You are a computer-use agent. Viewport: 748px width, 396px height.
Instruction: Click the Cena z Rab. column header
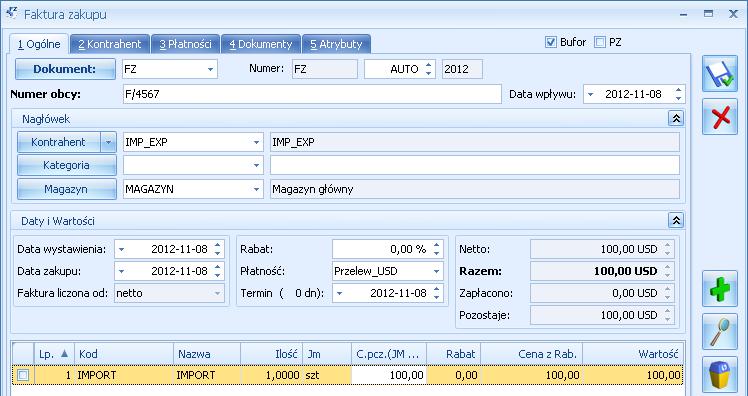531,354
